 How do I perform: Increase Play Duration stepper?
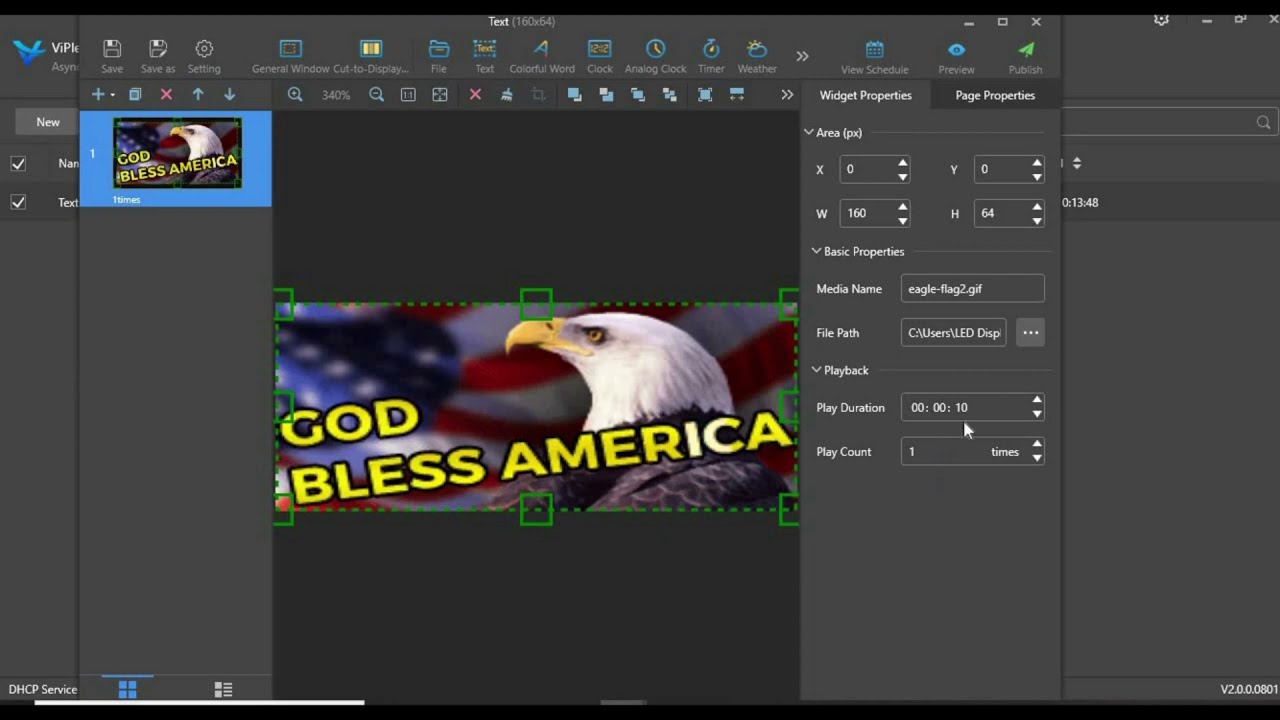click(x=1037, y=401)
